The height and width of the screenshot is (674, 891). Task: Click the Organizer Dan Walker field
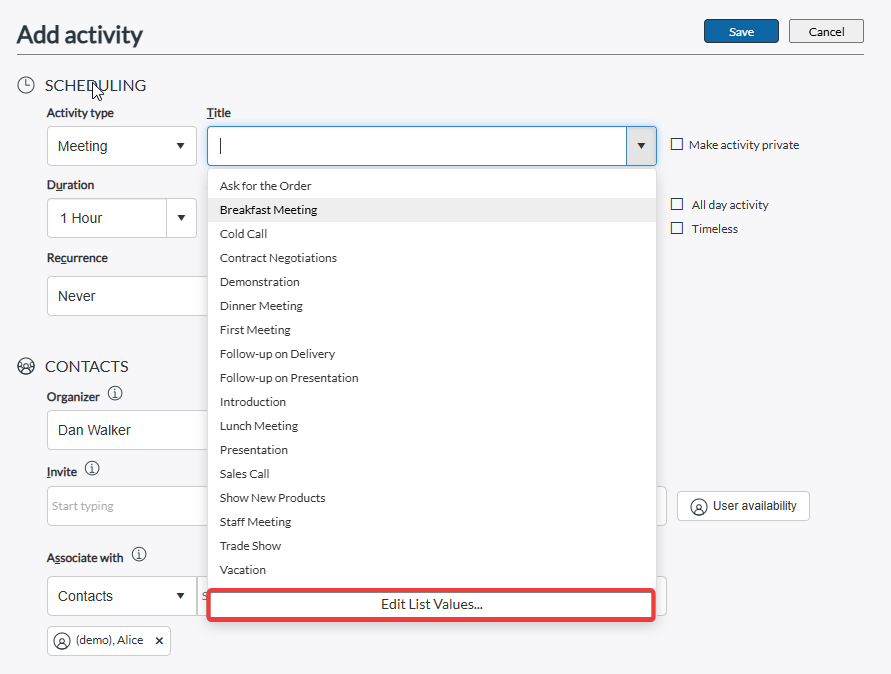tap(127, 430)
